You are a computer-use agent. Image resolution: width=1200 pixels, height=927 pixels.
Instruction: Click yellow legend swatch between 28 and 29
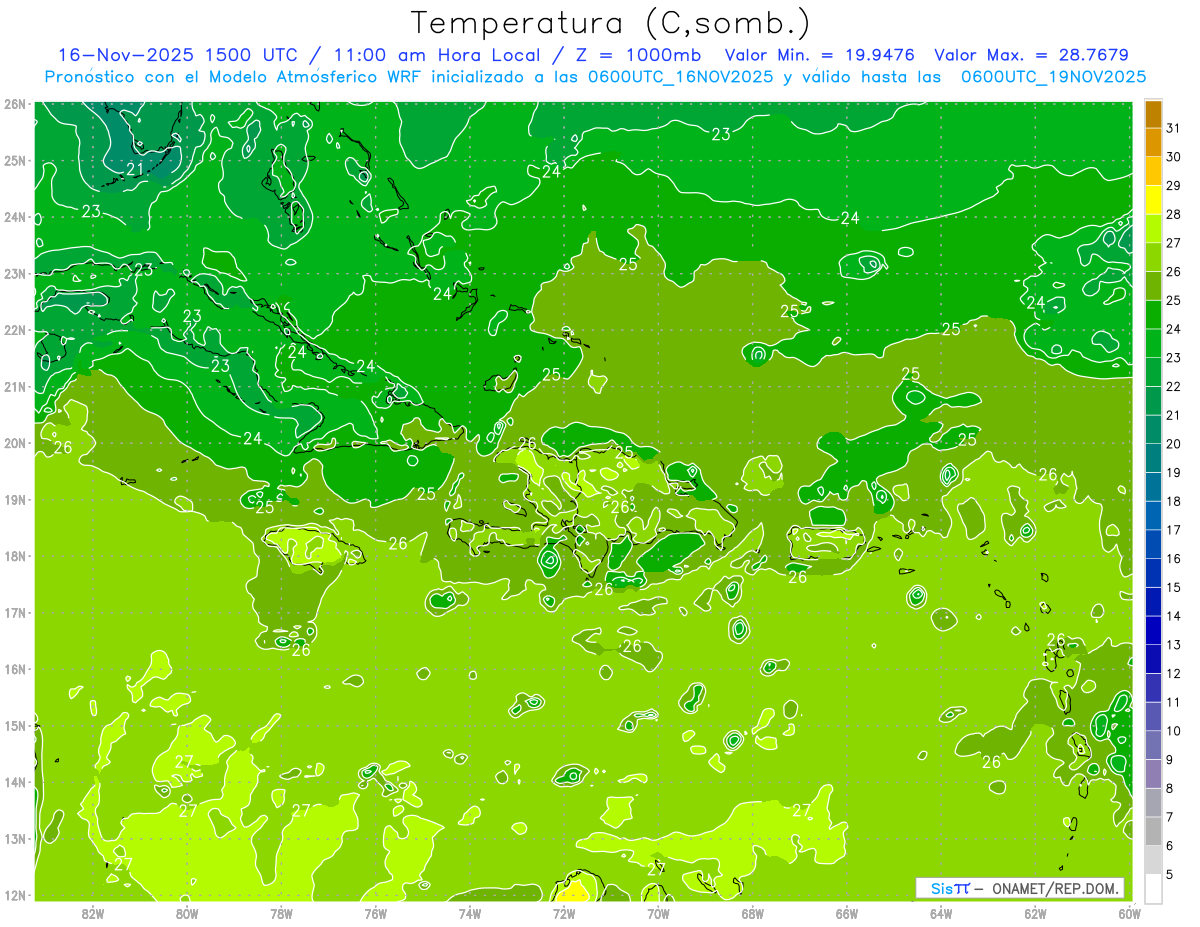click(1153, 200)
